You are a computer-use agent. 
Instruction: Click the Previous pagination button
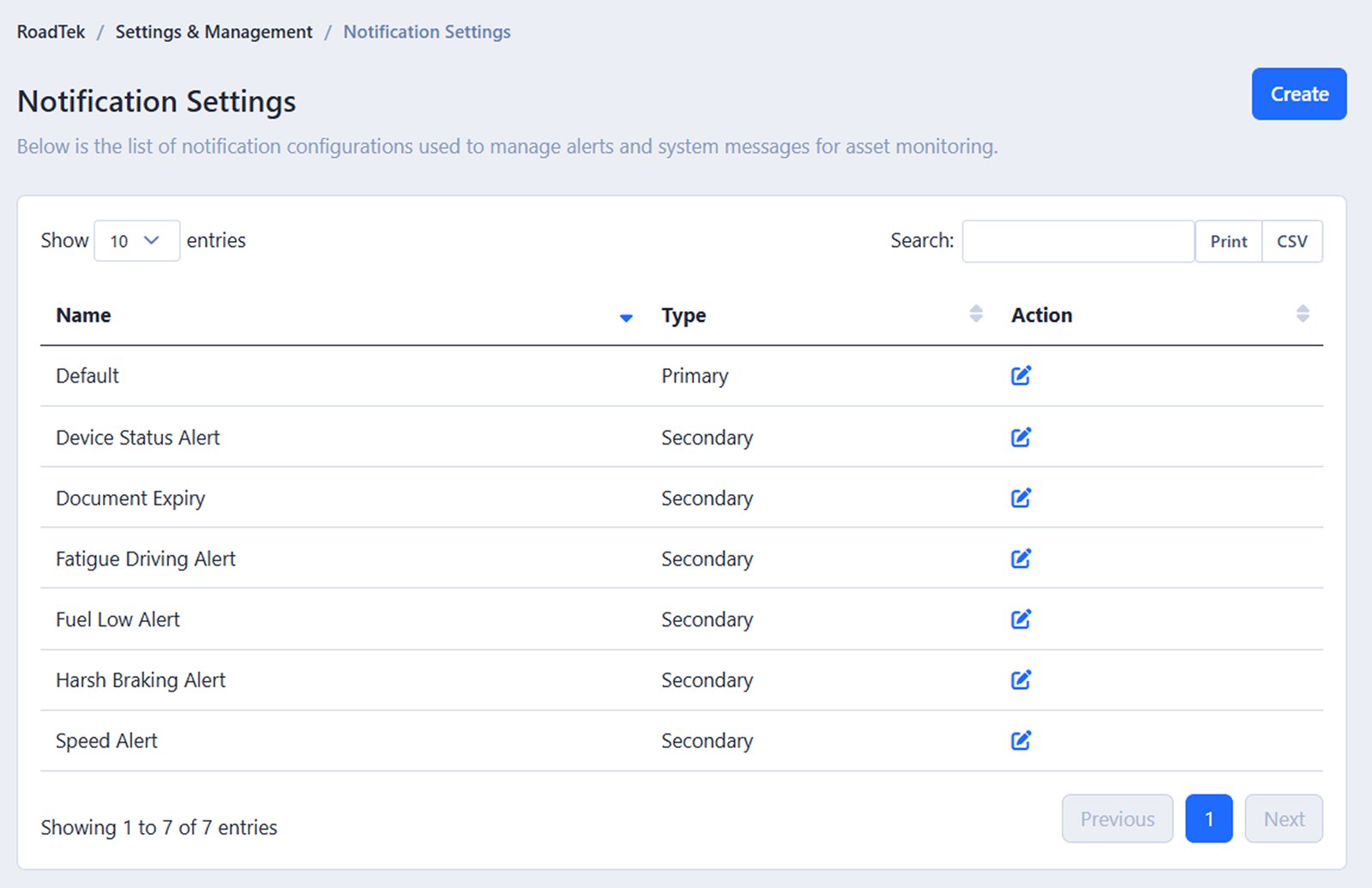[x=1116, y=819]
